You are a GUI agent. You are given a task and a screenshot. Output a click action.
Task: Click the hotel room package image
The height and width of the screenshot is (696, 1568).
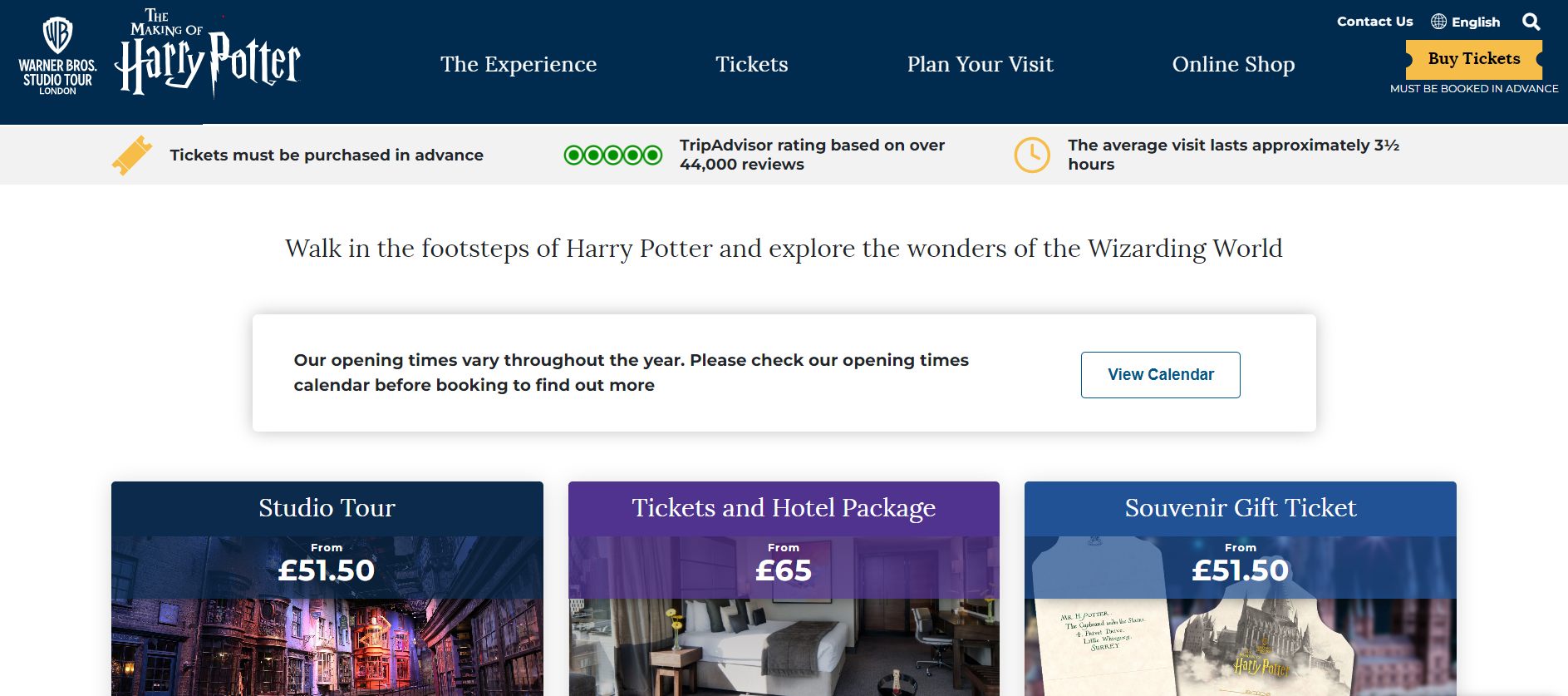point(784,647)
